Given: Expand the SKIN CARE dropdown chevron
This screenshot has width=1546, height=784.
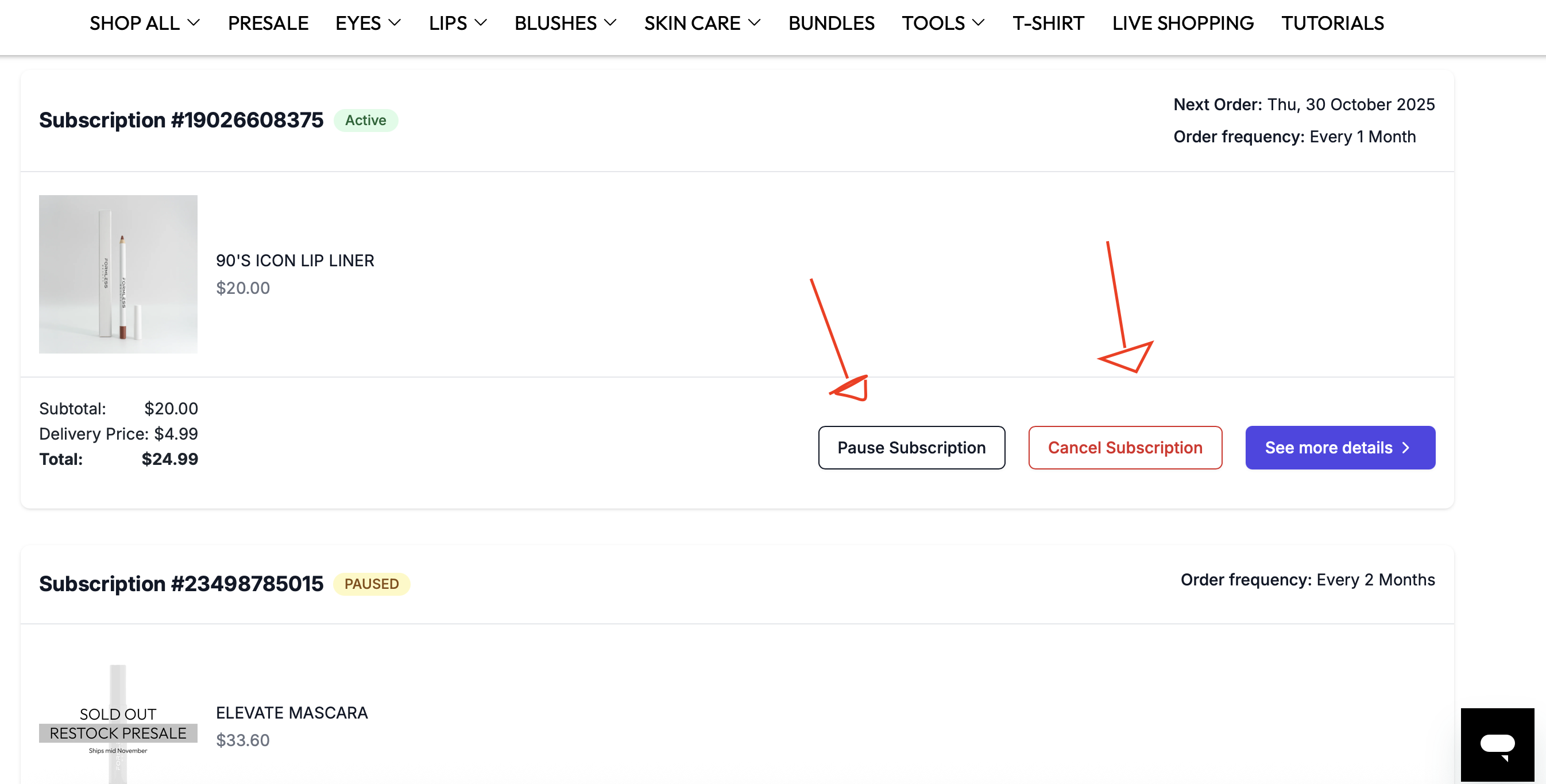Looking at the screenshot, I should (755, 23).
